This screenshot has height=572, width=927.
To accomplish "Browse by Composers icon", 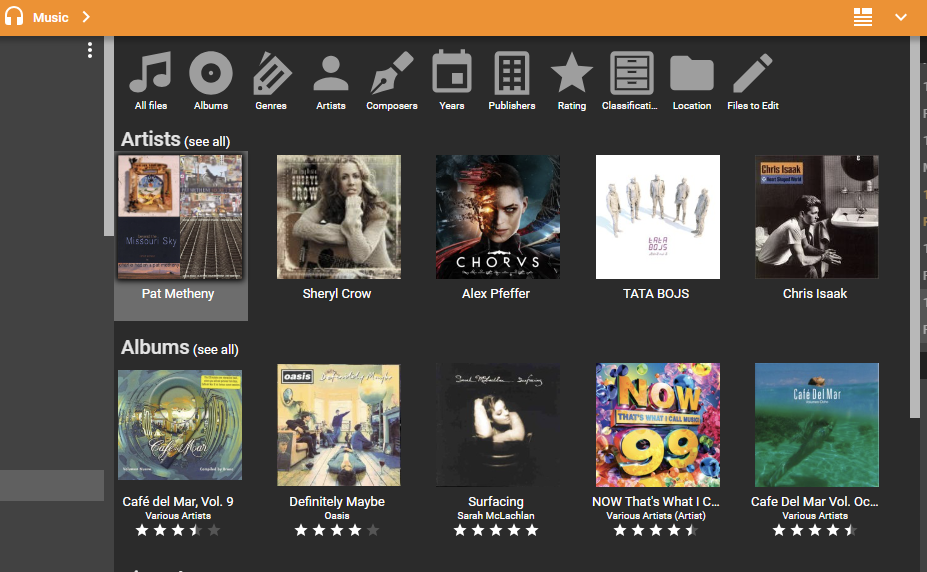I will coord(392,80).
